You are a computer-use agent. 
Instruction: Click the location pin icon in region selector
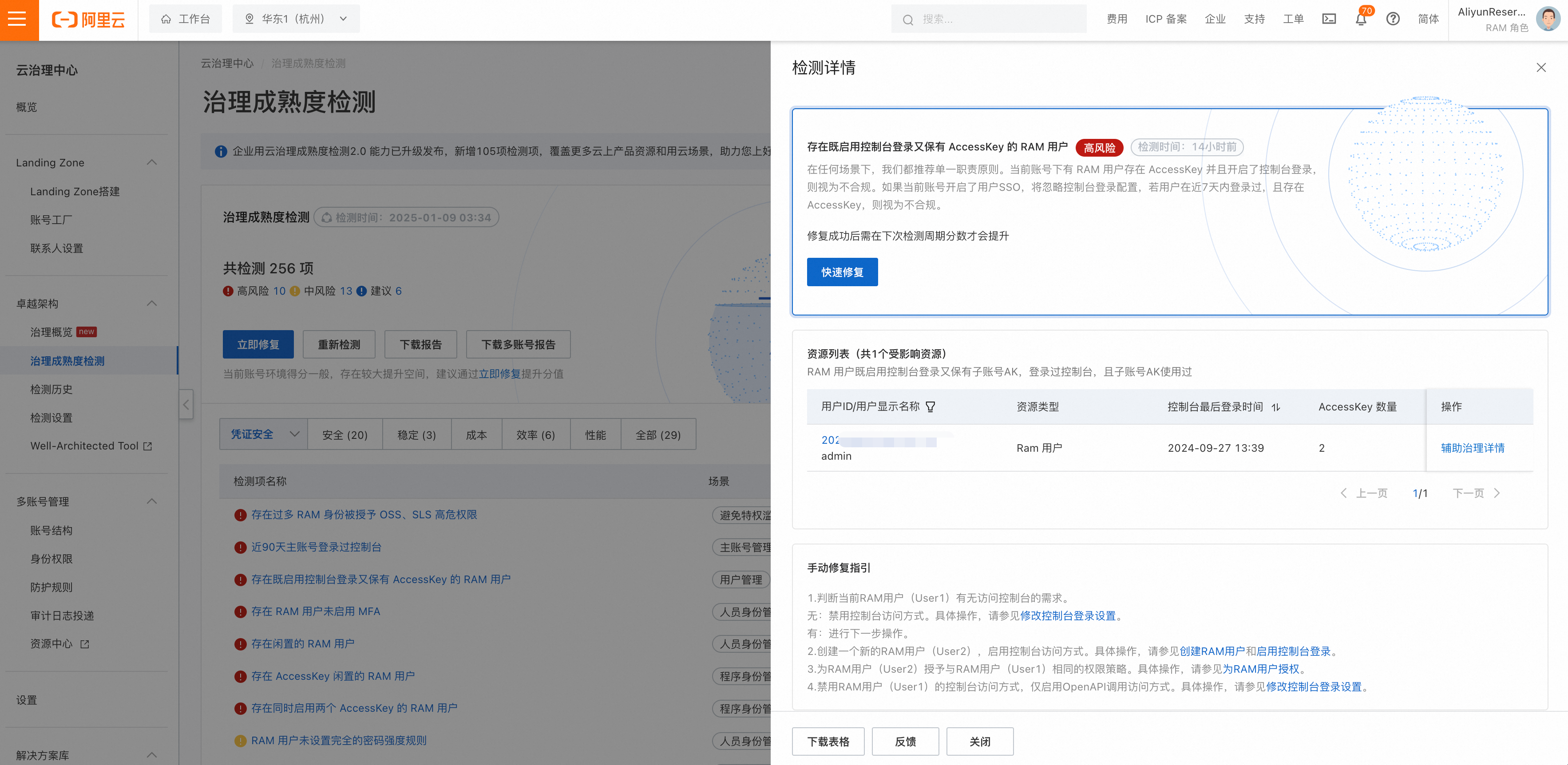point(249,19)
